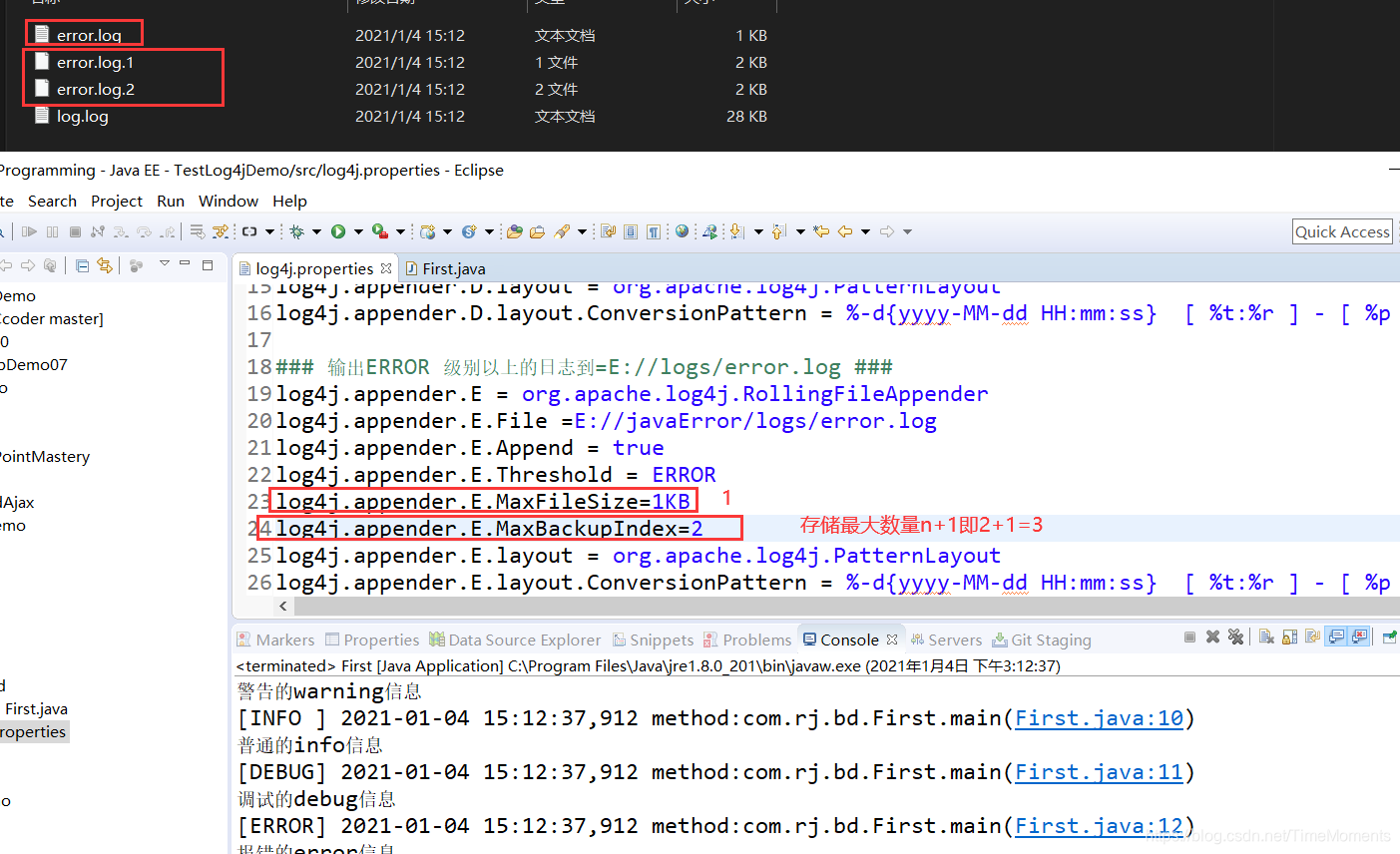Switch to the First.java editor tab
This screenshot has height=854, width=1400.
(445, 268)
